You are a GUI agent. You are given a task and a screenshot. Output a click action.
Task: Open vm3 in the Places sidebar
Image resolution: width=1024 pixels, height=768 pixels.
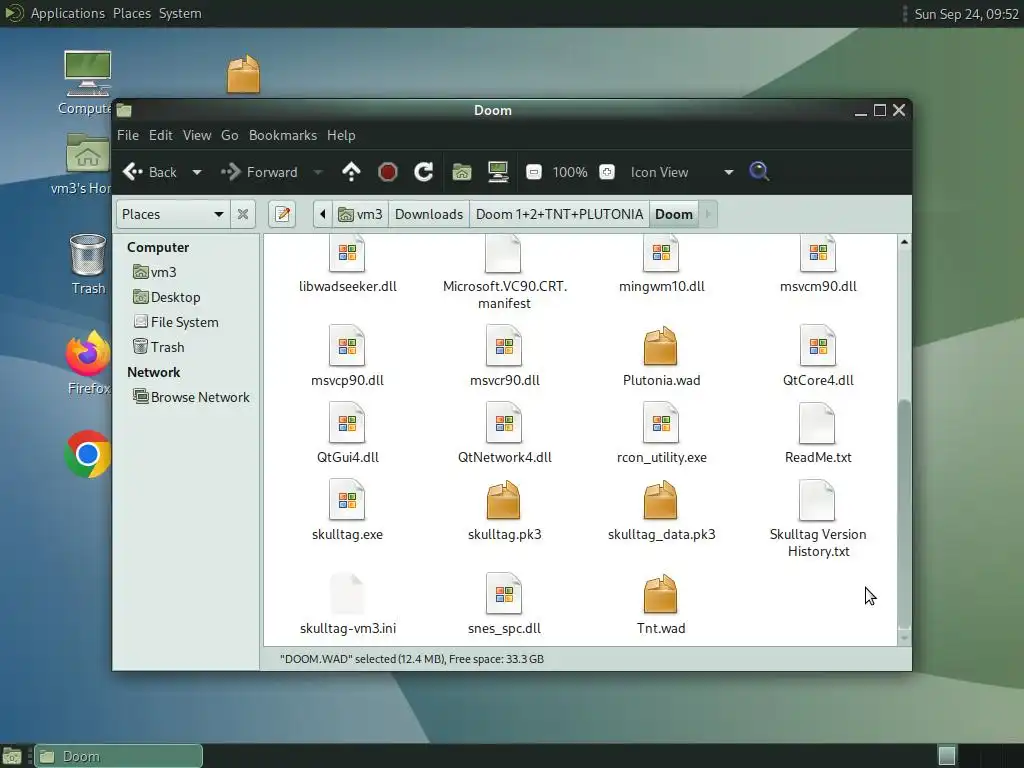pos(155,272)
